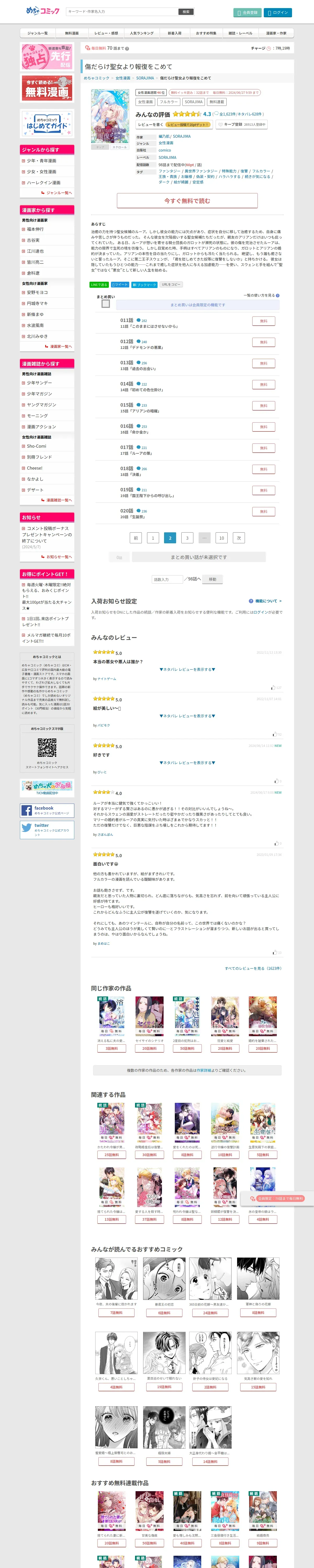Click the 次 next page button

coord(238,538)
